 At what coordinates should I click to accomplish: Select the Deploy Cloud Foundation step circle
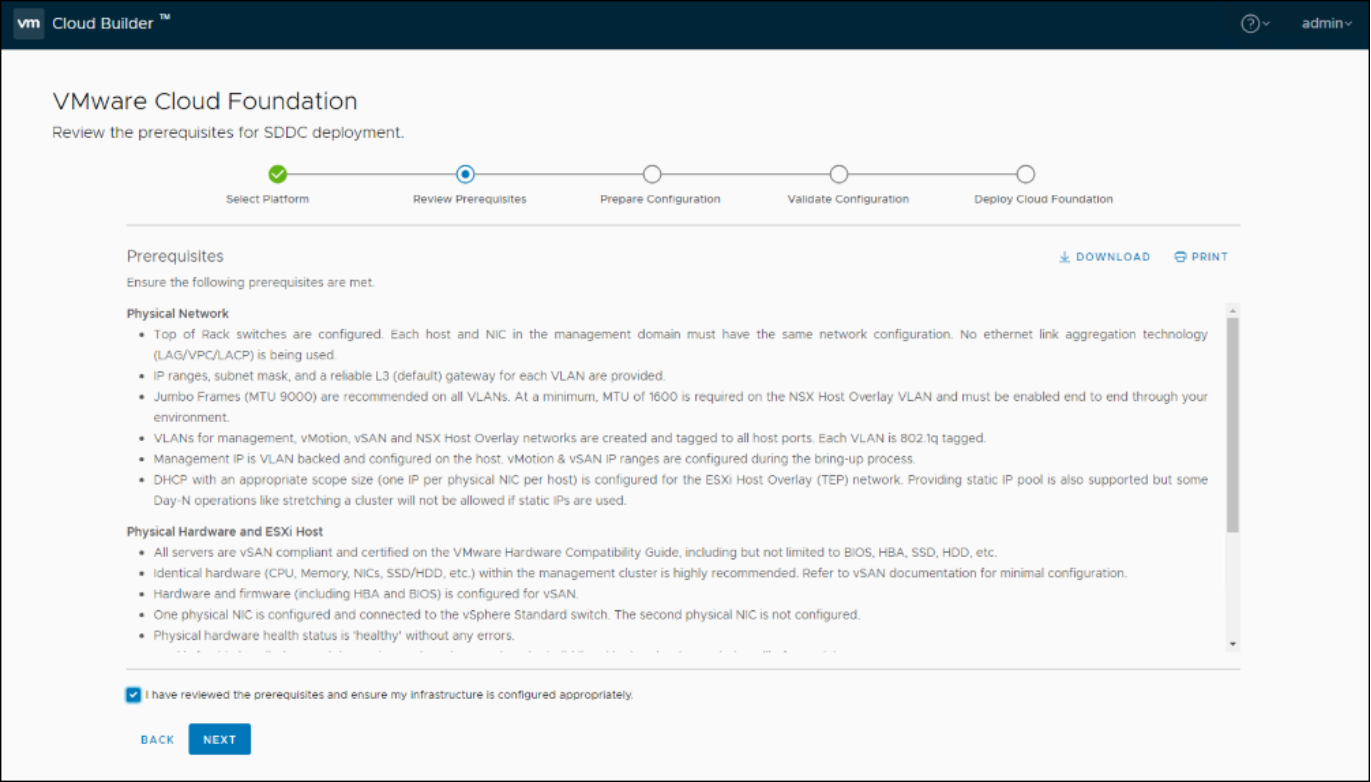pyautogui.click(x=1026, y=174)
